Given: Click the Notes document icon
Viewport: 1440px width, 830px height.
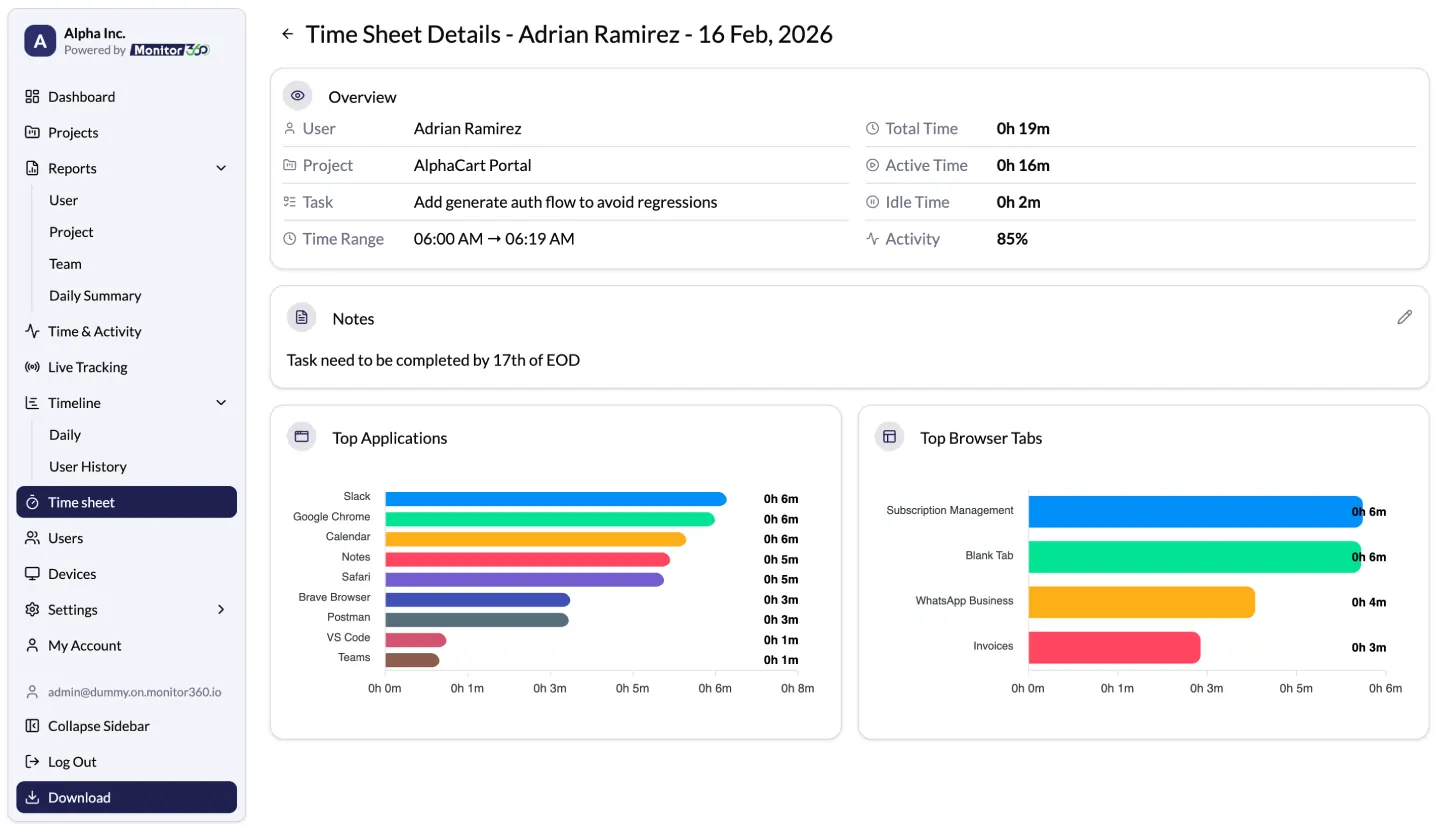Looking at the screenshot, I should [x=301, y=317].
